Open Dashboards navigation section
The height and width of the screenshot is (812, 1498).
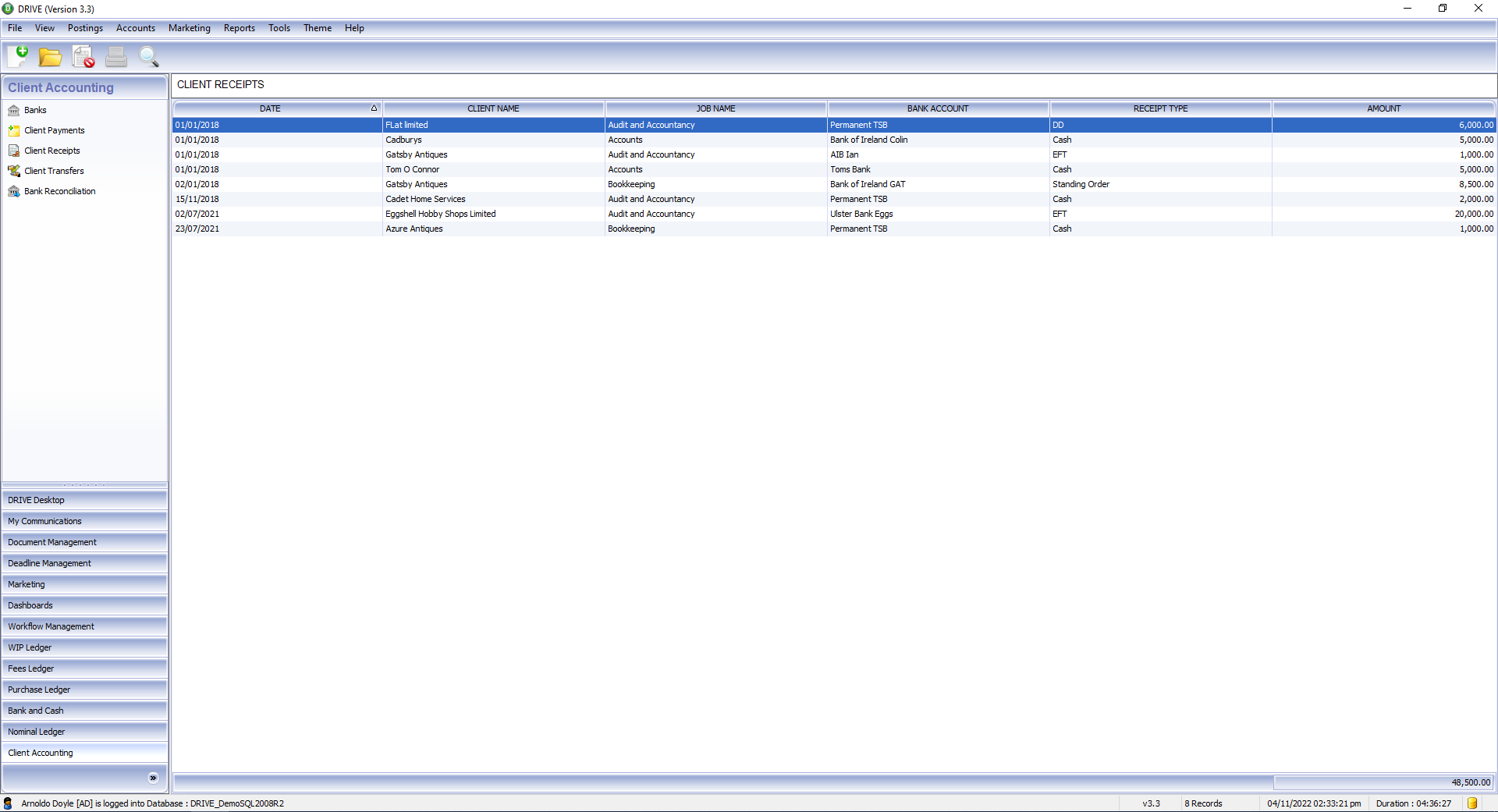click(x=84, y=605)
